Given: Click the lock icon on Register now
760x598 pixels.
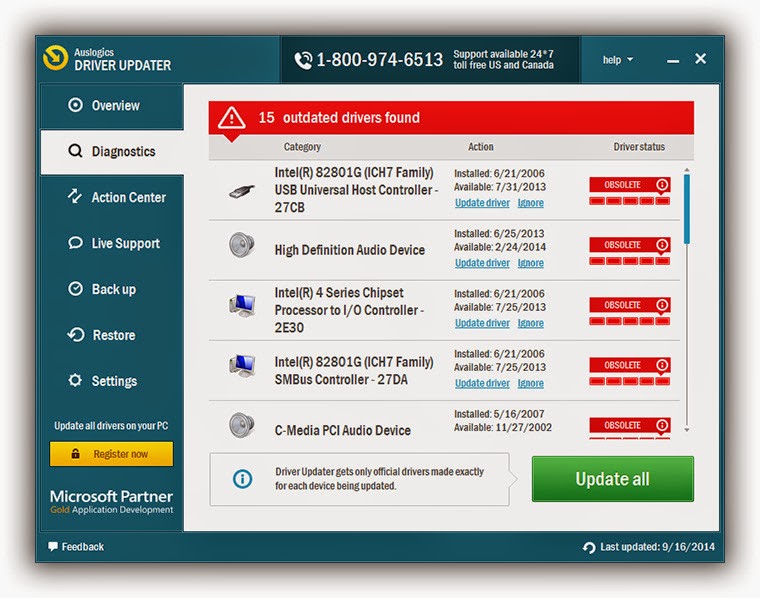Looking at the screenshot, I should (x=75, y=454).
